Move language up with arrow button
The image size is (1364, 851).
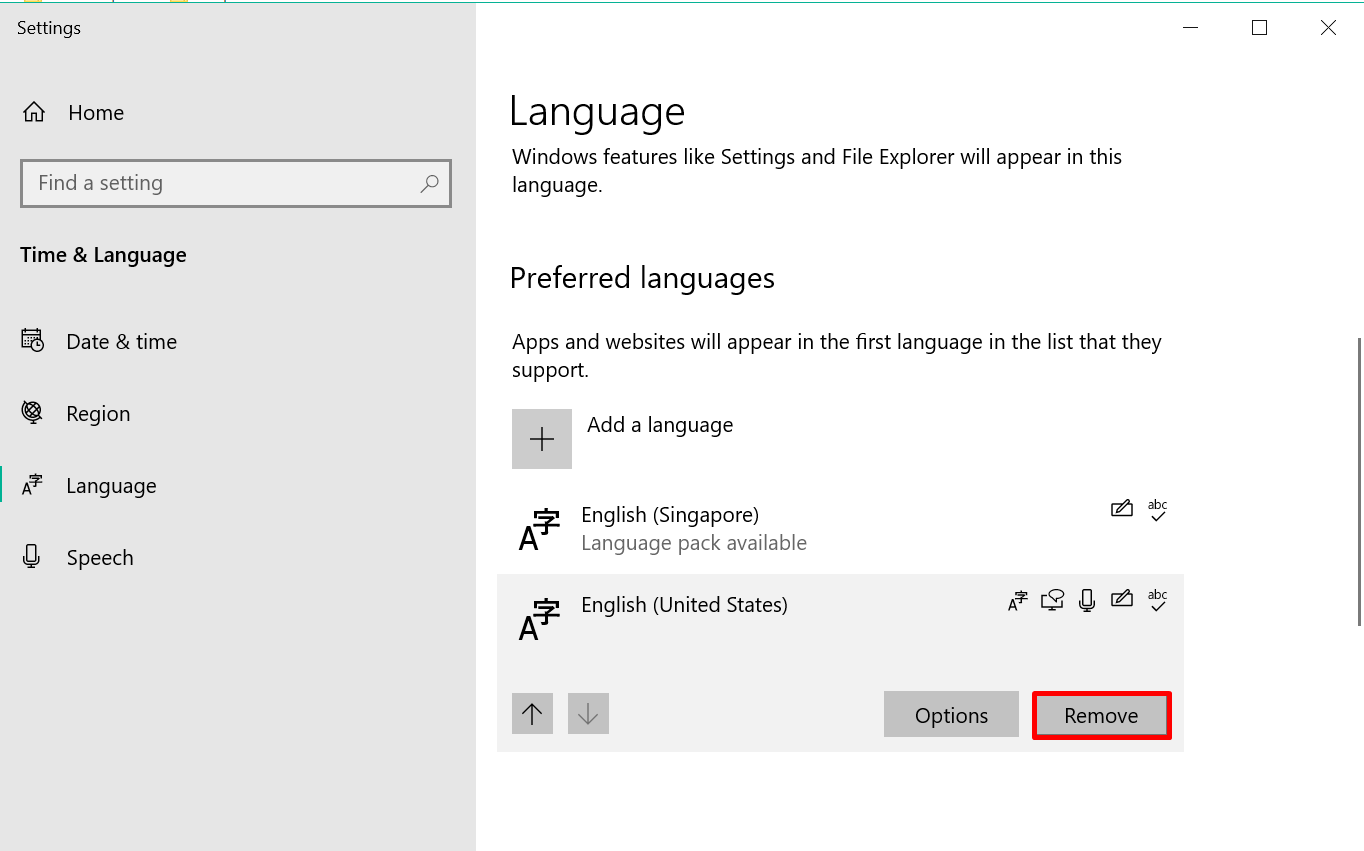coord(532,714)
